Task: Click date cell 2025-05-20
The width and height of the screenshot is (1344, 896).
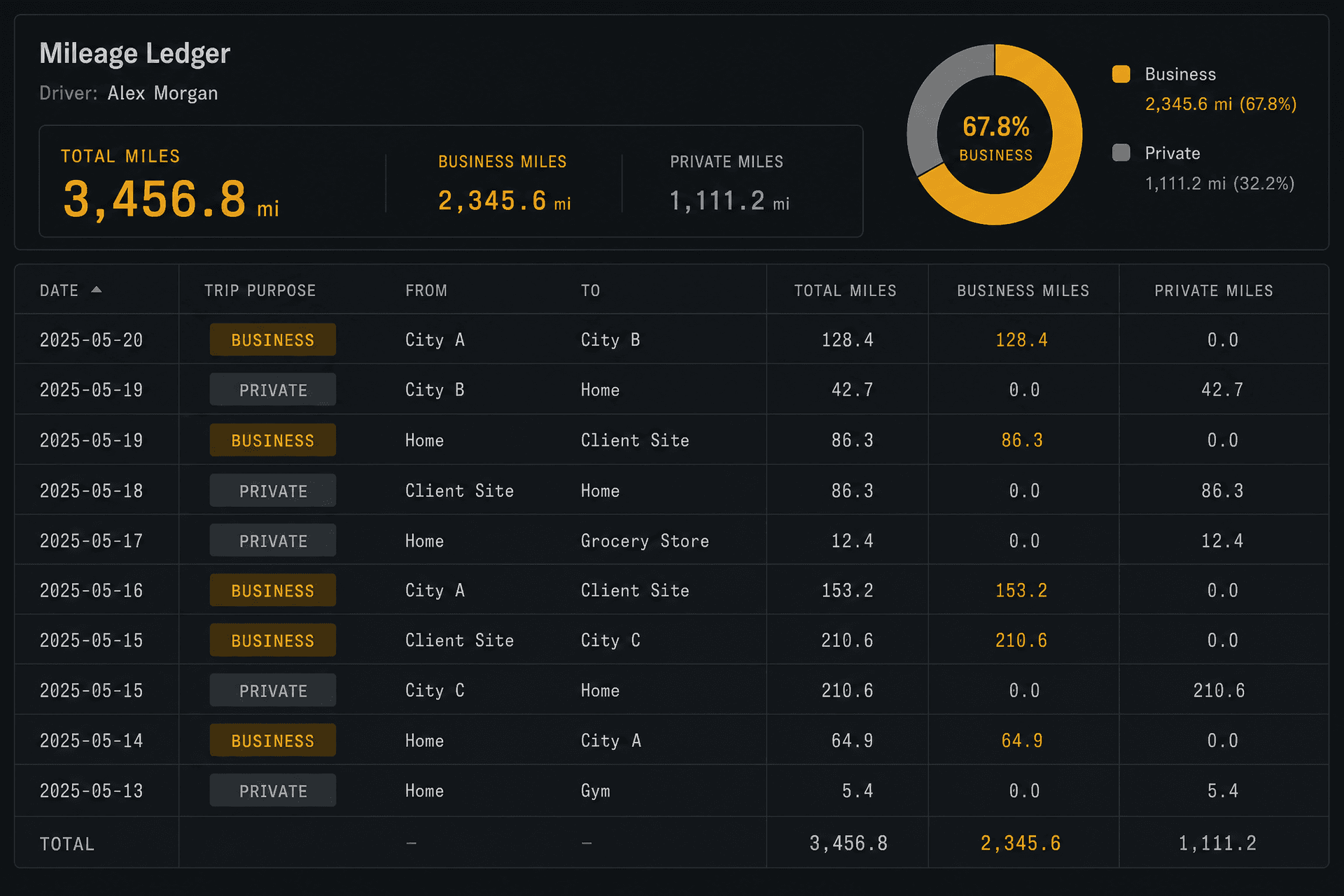Action: [91, 340]
